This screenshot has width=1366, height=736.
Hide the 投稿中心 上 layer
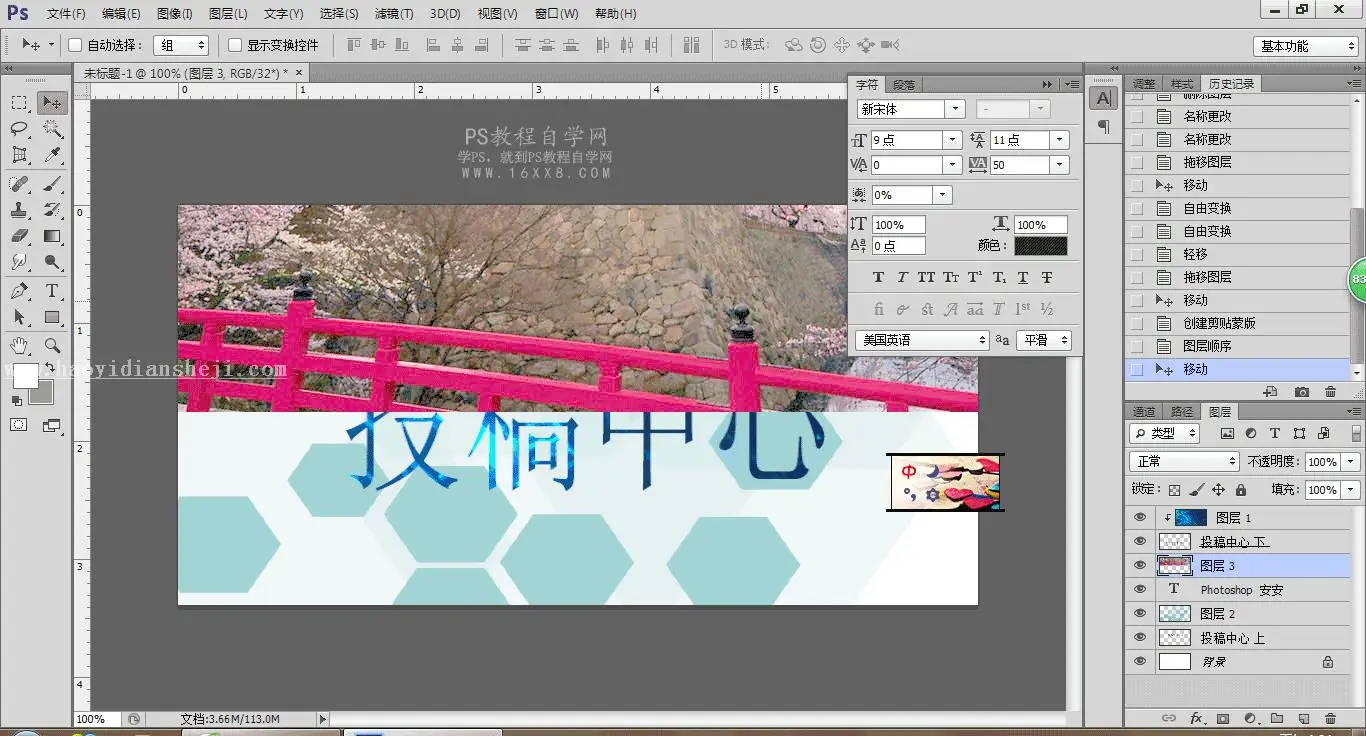1140,638
